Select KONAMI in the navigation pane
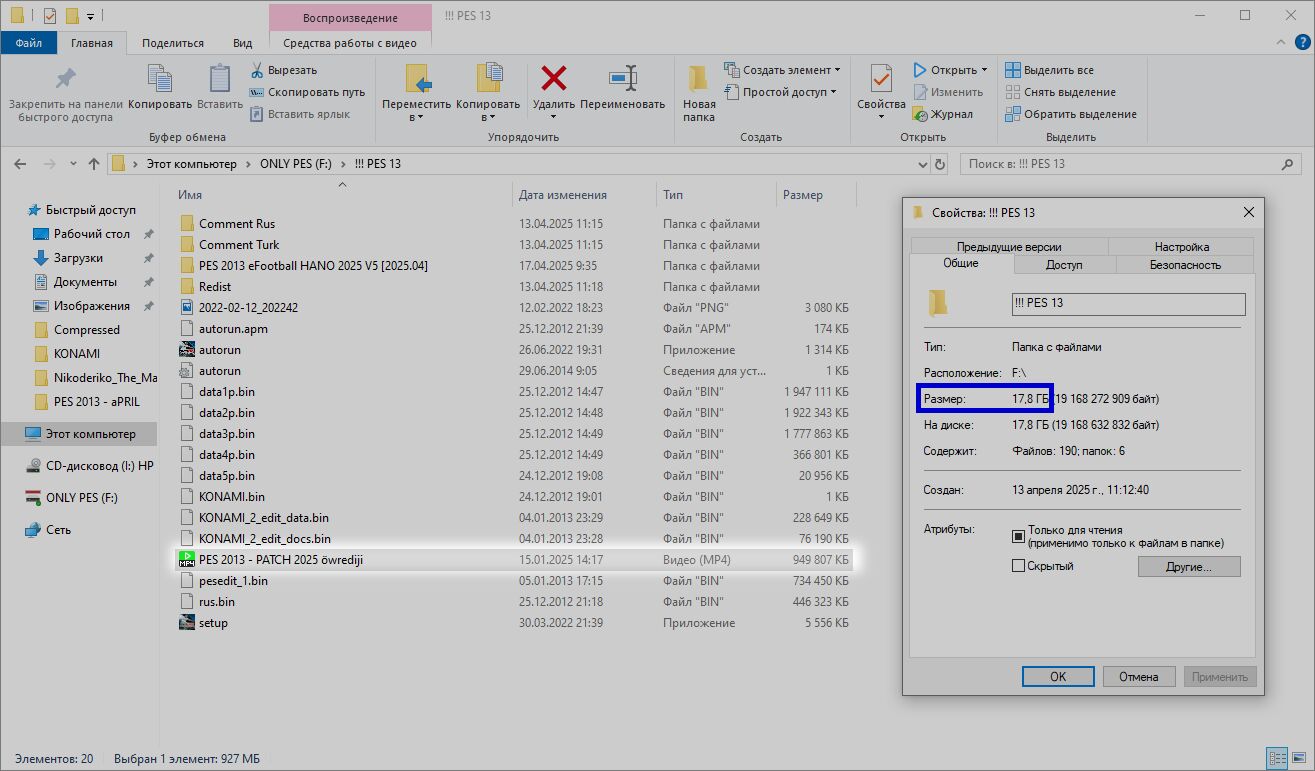1315x771 pixels. pos(76,353)
